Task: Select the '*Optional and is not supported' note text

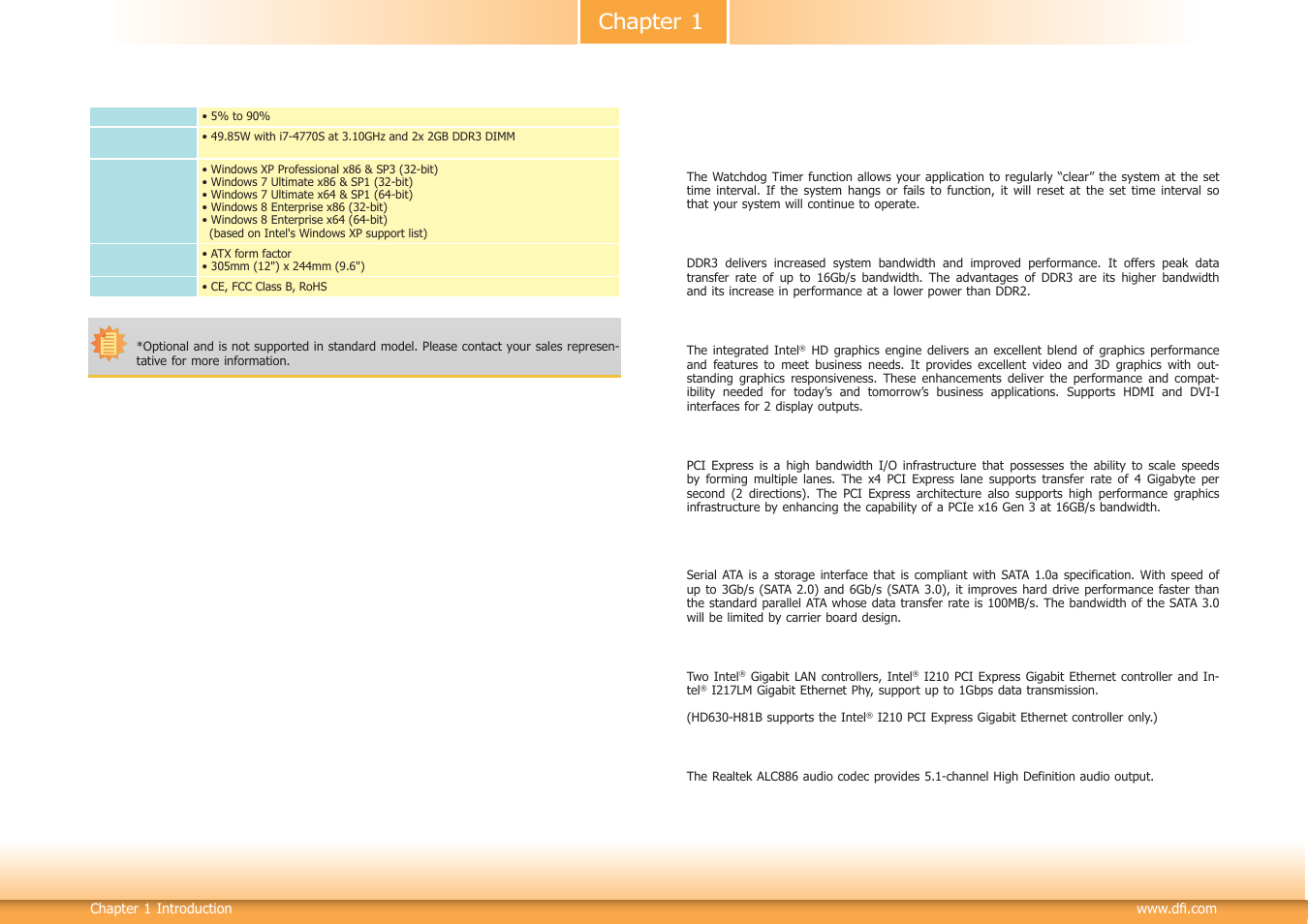Action: [378, 354]
